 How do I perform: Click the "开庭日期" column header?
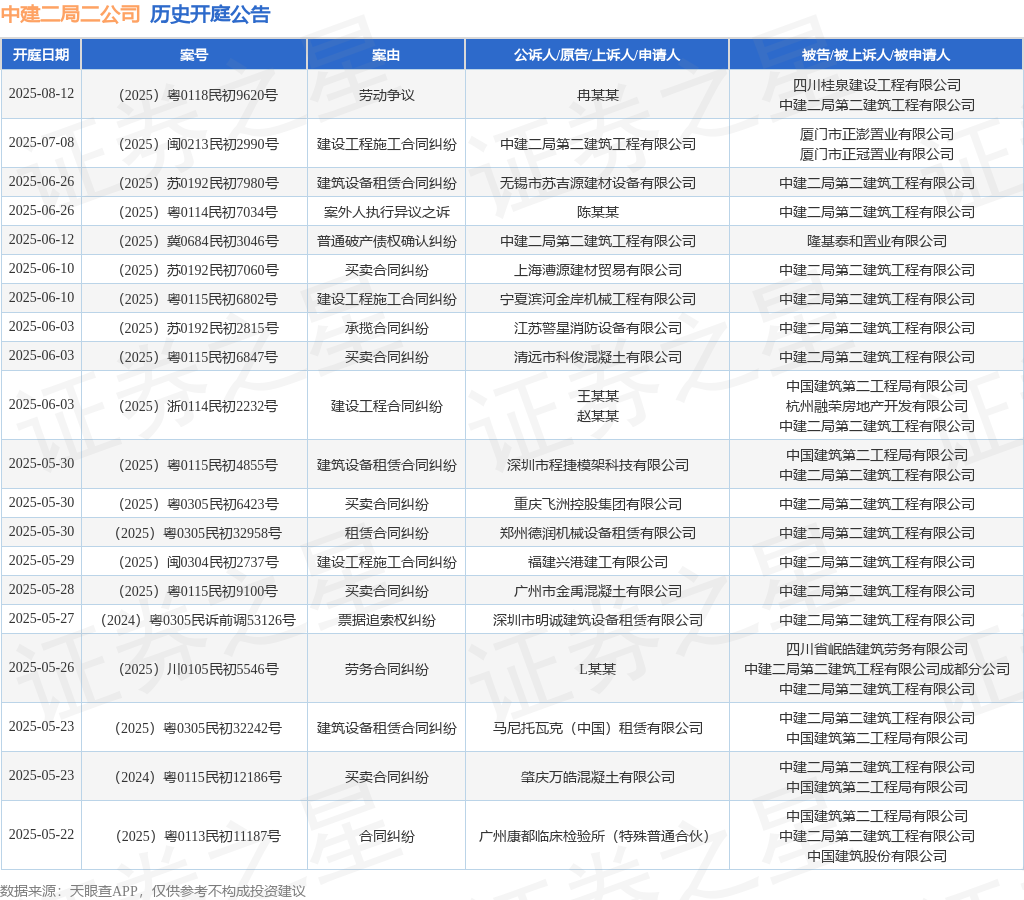(x=41, y=55)
